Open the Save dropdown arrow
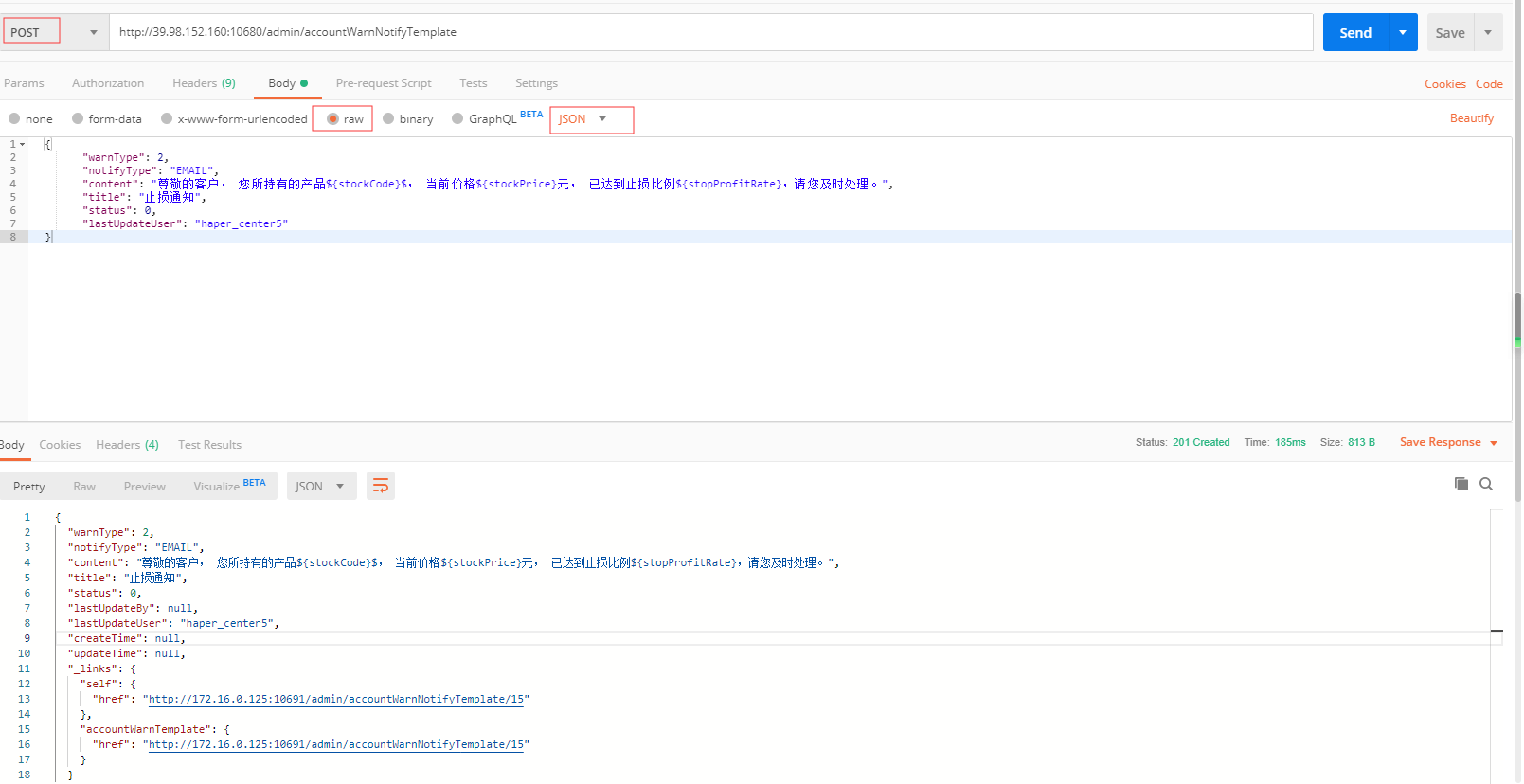This screenshot has width=1524, height=784. (1488, 32)
